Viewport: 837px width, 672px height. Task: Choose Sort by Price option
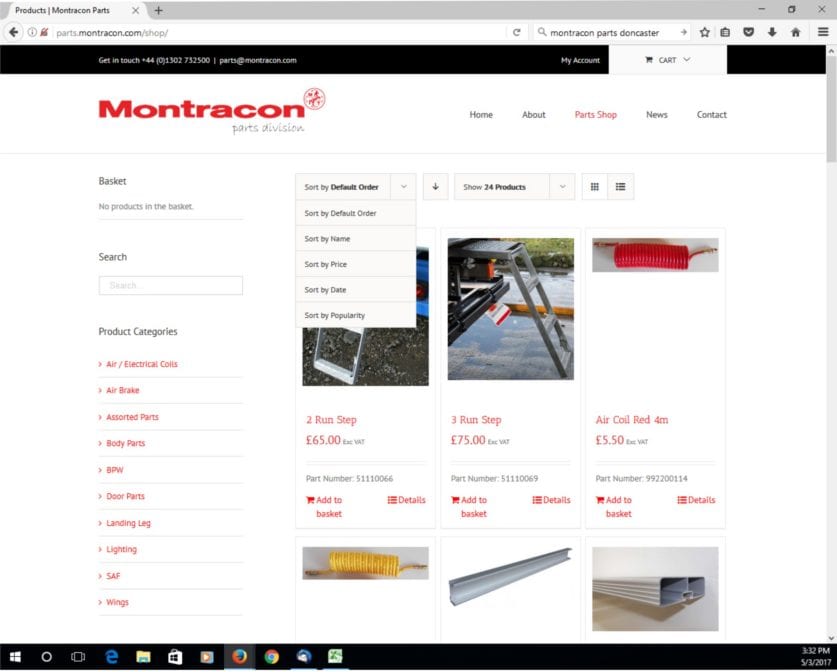[356, 264]
